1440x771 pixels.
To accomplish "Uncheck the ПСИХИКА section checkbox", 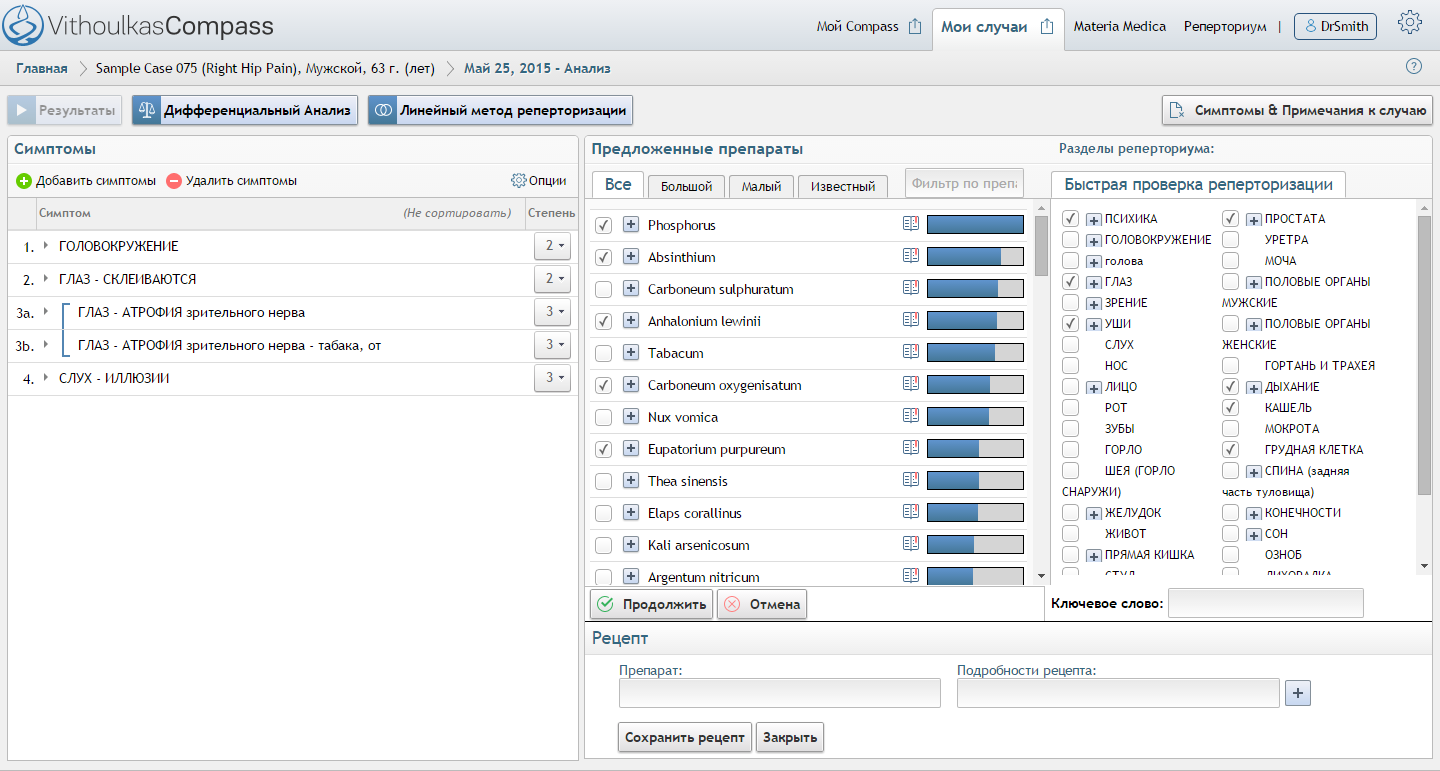I will 1070,218.
